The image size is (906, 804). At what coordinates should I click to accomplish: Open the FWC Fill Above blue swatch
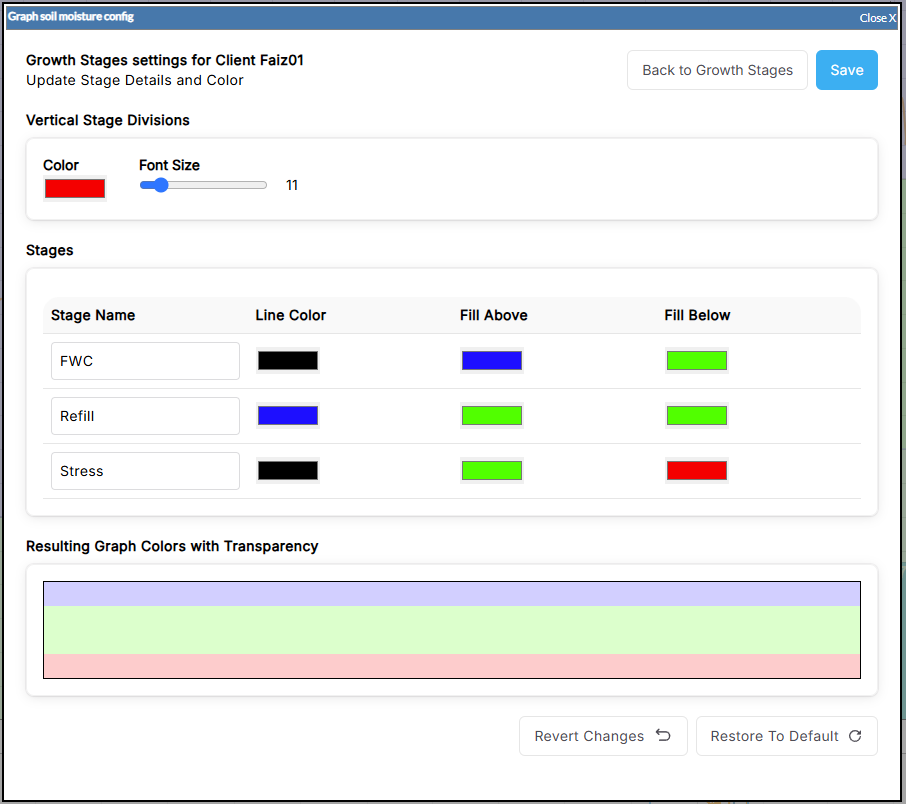click(492, 361)
